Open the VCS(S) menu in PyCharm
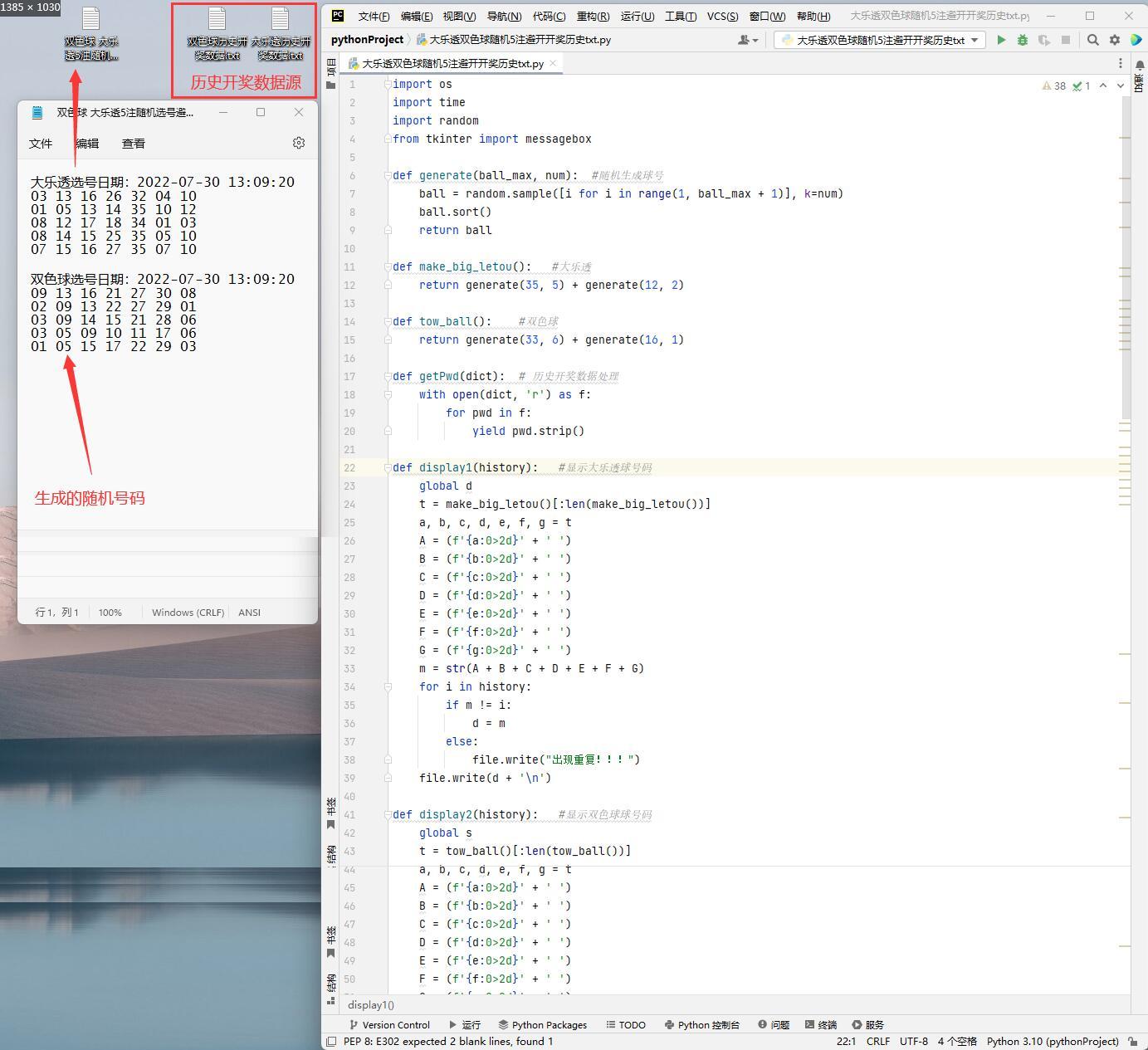Image resolution: width=1148 pixels, height=1050 pixels. [722, 16]
